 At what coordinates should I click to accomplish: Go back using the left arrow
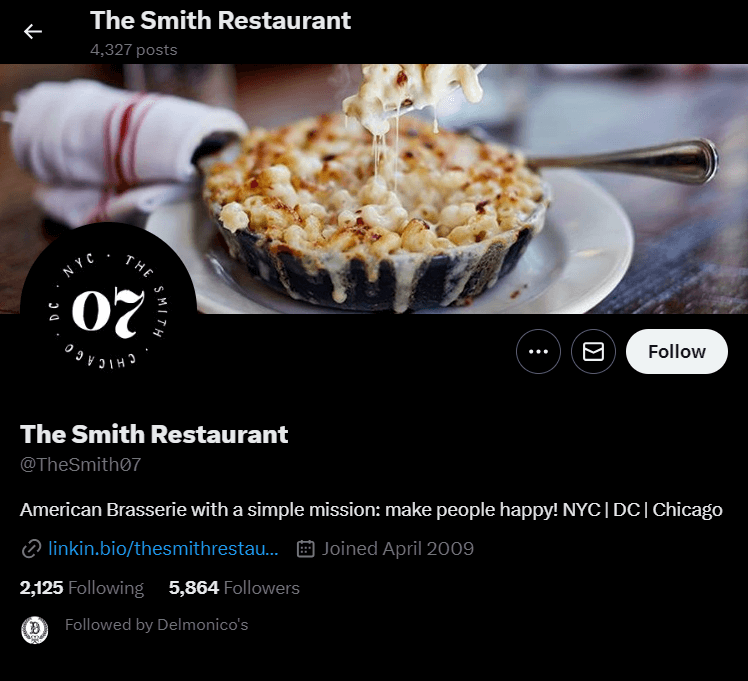tap(33, 31)
